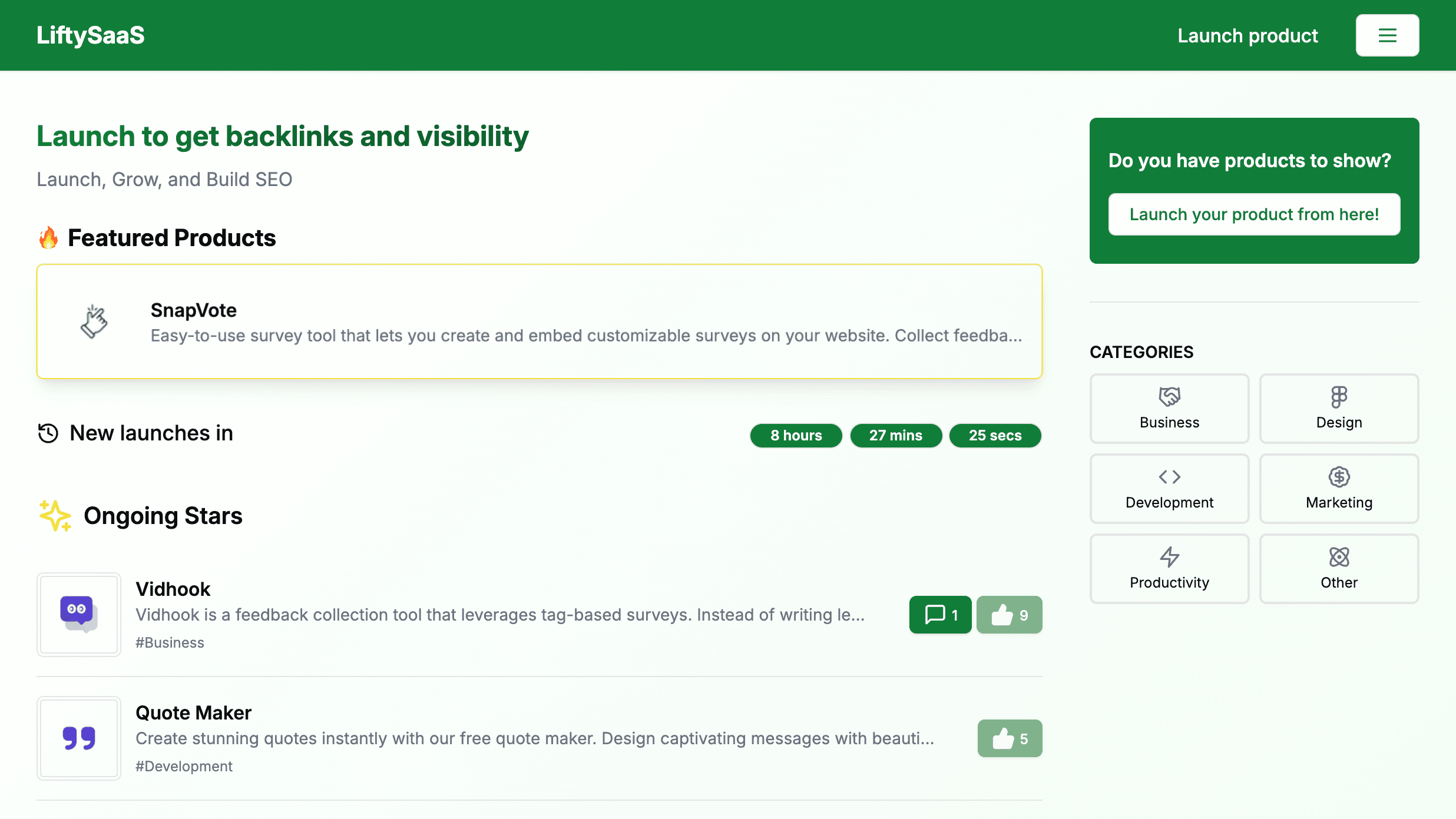Upvote Quote Maker with thumbs-up button
Viewport: 1456px width, 819px height.
[x=1010, y=738]
